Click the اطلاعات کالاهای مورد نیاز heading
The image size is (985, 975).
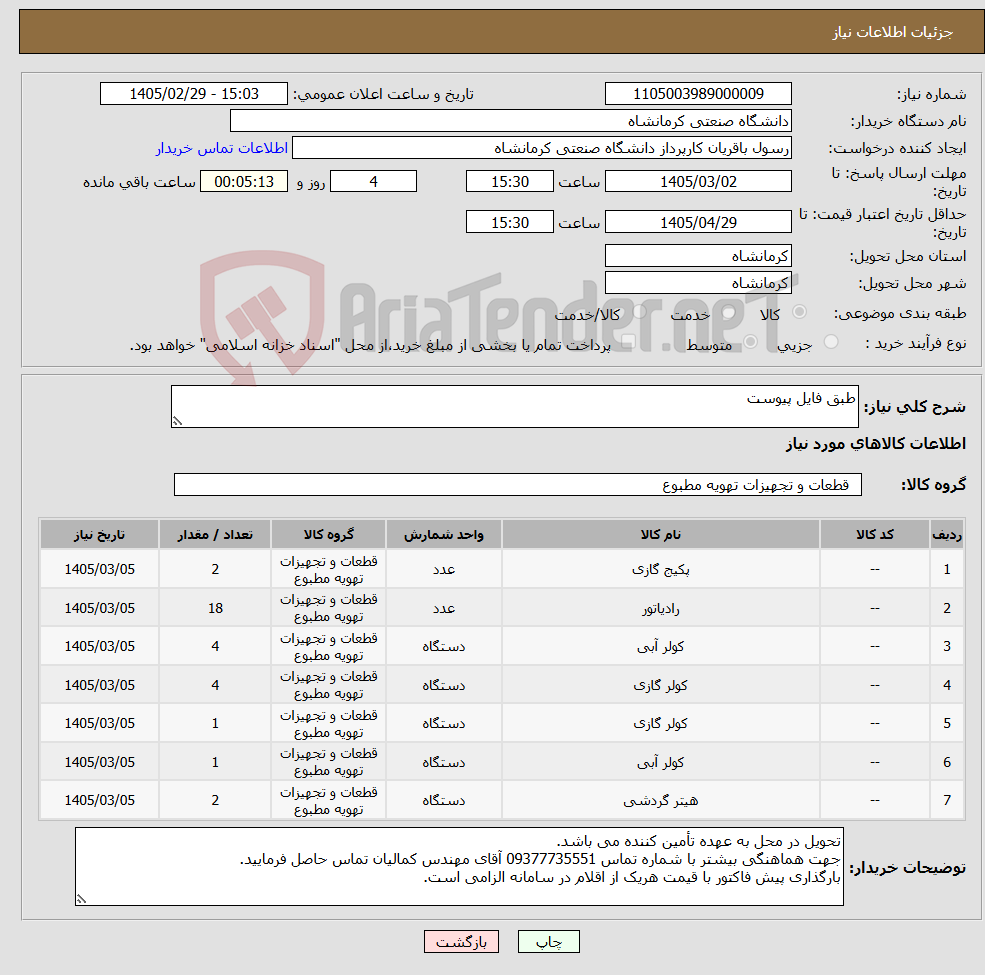point(876,444)
